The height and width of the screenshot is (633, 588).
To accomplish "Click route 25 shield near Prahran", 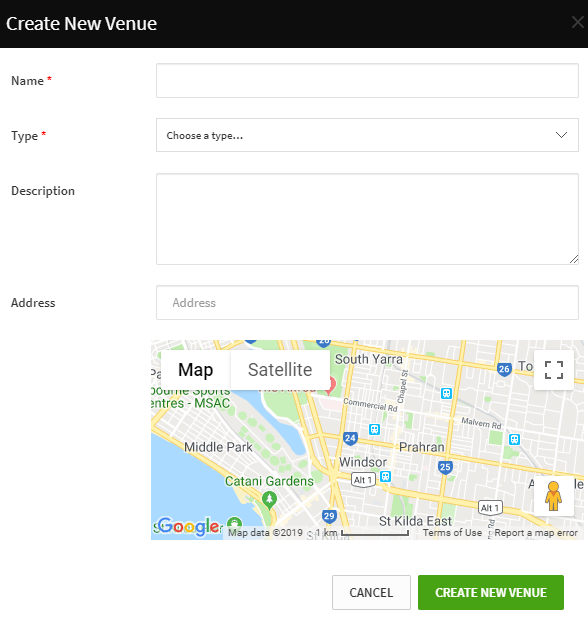I will click(x=445, y=467).
